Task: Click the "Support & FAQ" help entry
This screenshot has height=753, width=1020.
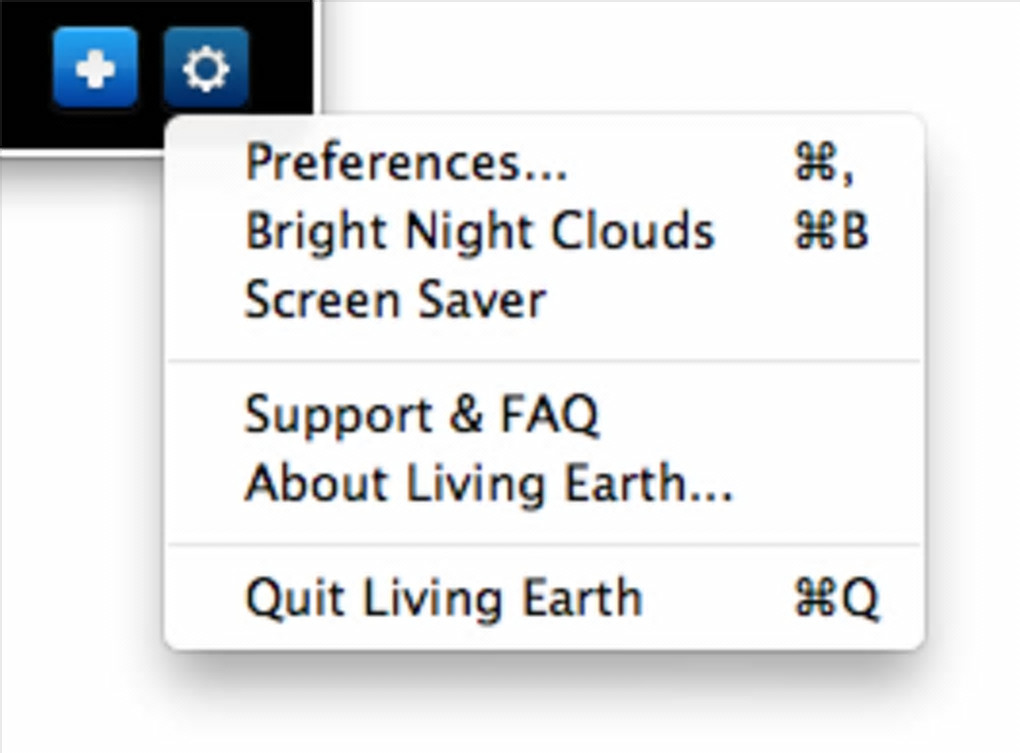Action: pyautogui.click(x=422, y=414)
